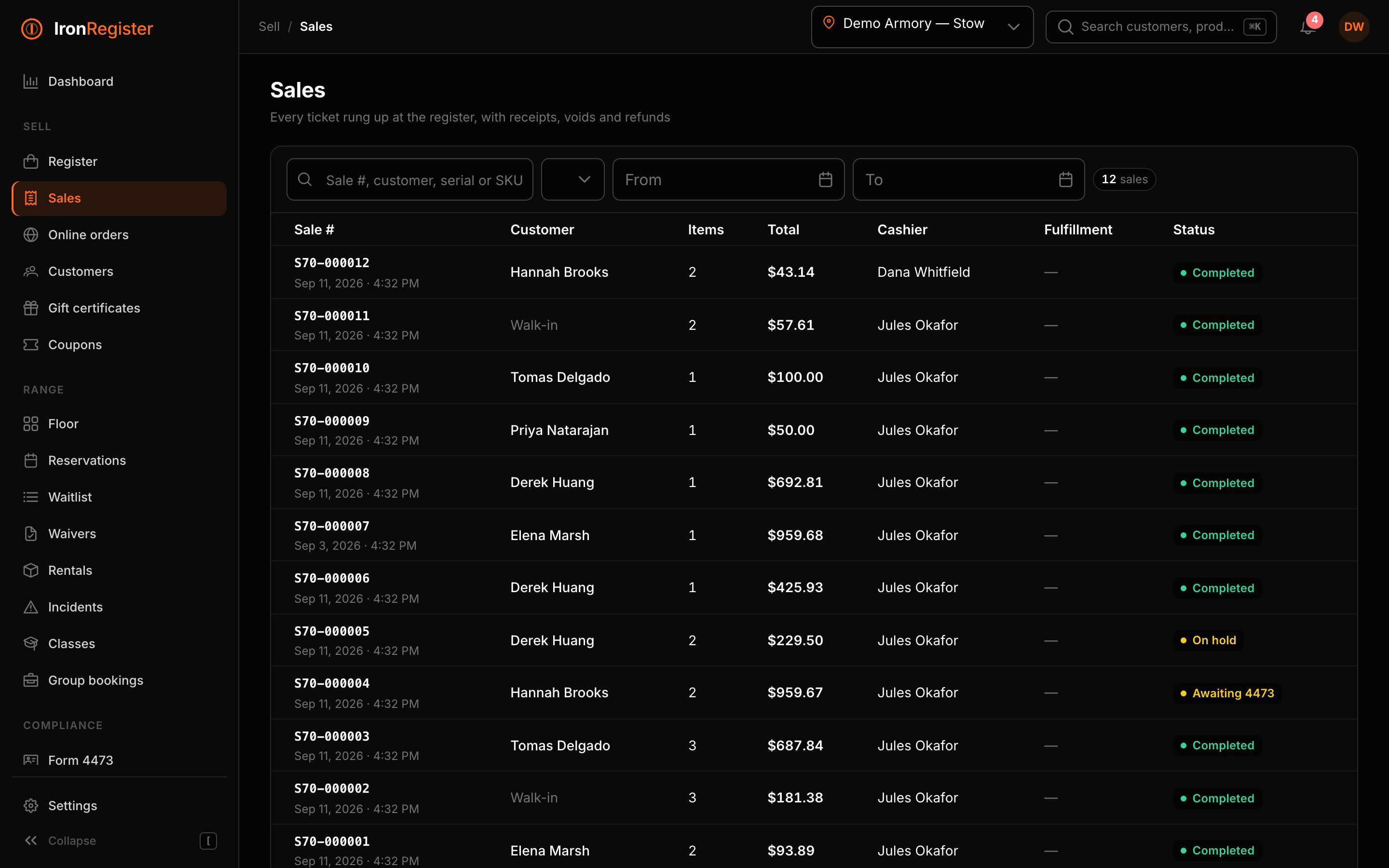This screenshot has height=868, width=1389.
Task: Click the IronRegister logo icon
Action: point(31,29)
